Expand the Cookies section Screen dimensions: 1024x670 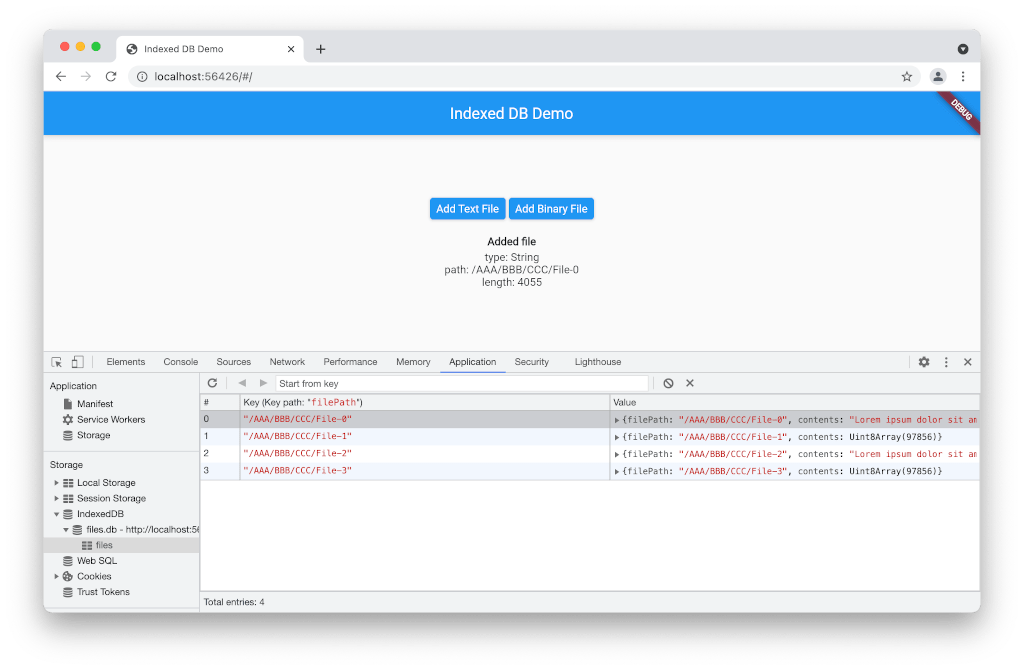pos(57,576)
